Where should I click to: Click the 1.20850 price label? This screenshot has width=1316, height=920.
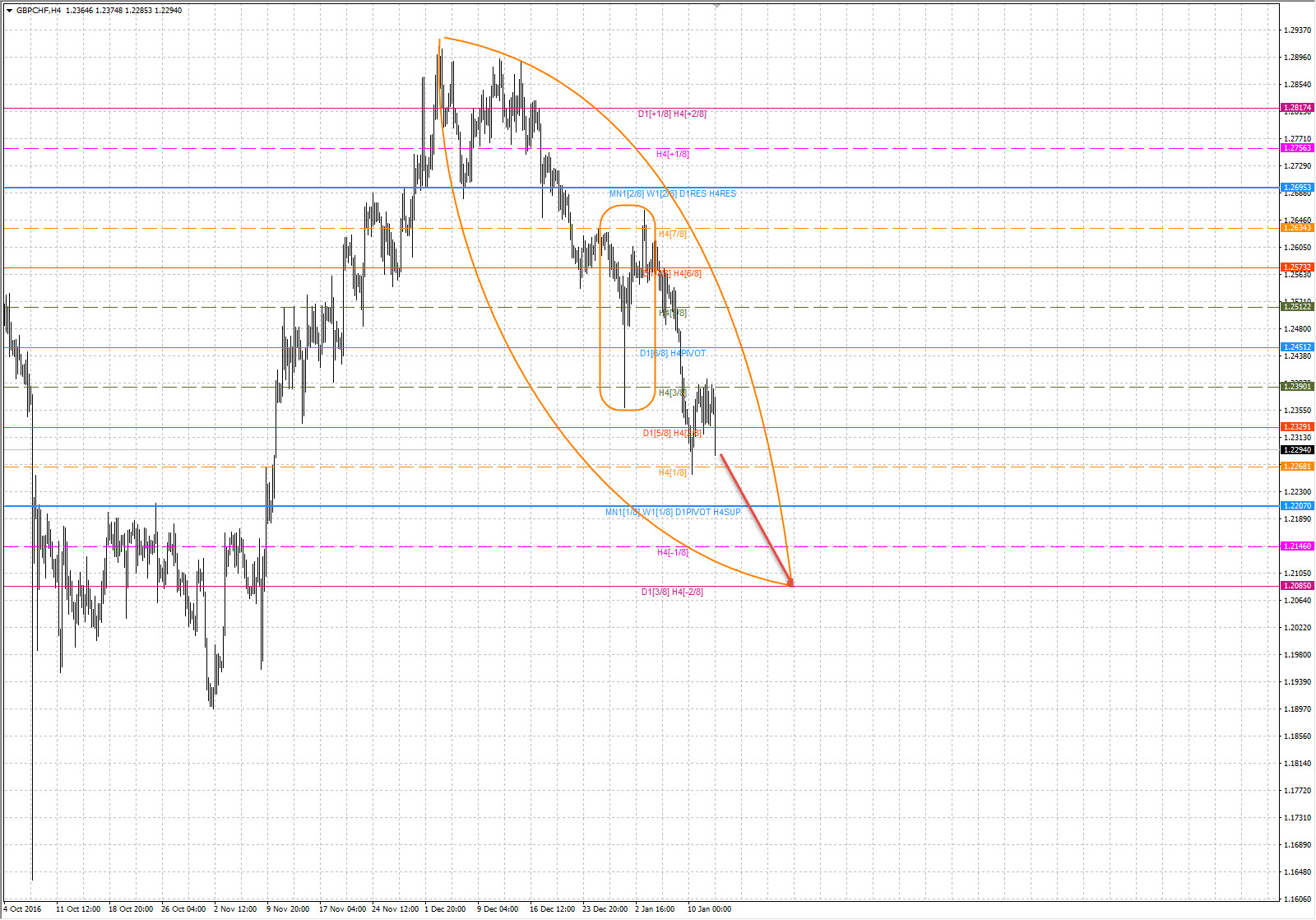click(x=1297, y=586)
